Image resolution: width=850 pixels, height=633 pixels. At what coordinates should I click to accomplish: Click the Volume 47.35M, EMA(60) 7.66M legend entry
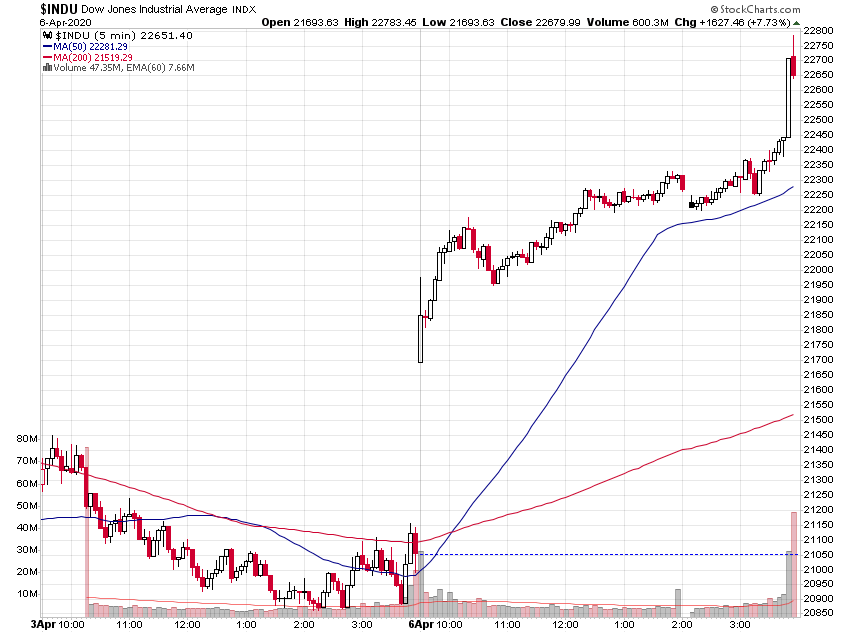124,68
